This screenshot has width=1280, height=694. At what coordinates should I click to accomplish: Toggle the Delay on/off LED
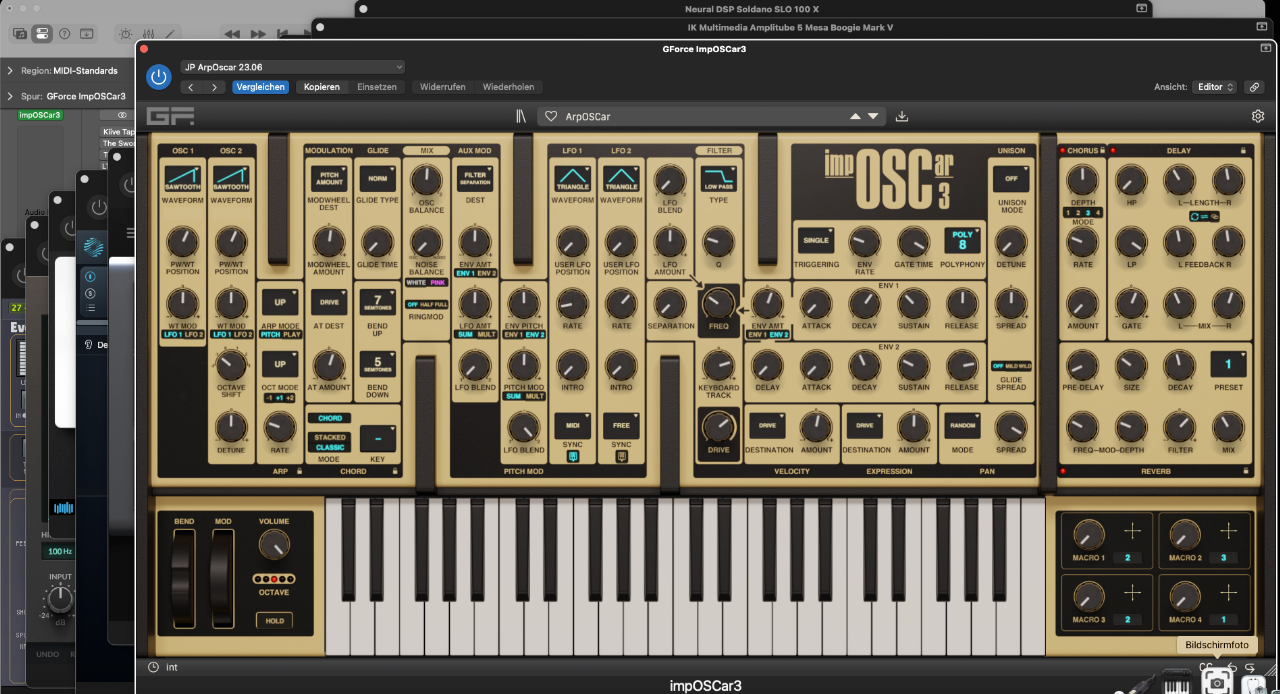(1112, 151)
